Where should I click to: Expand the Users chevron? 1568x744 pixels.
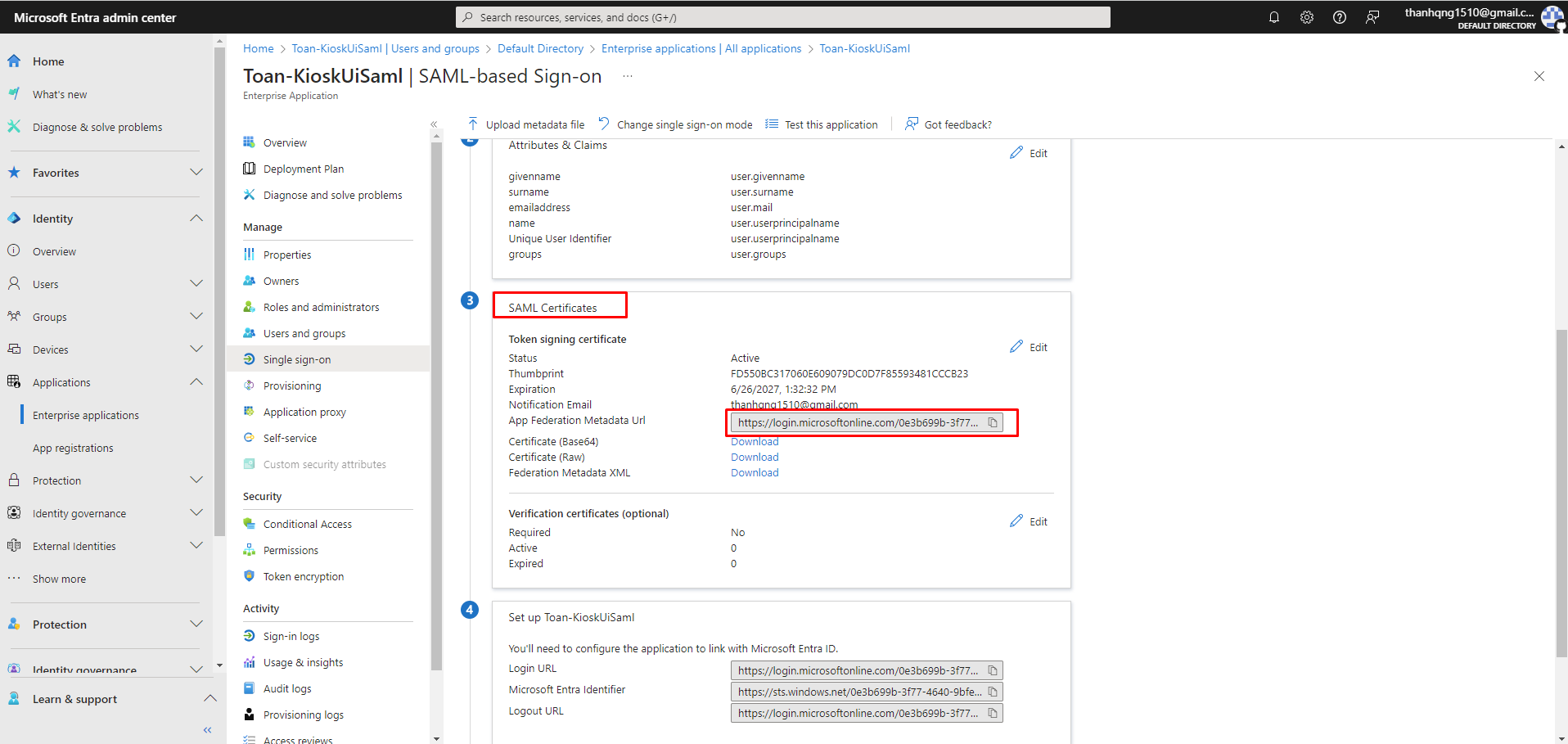point(196,284)
